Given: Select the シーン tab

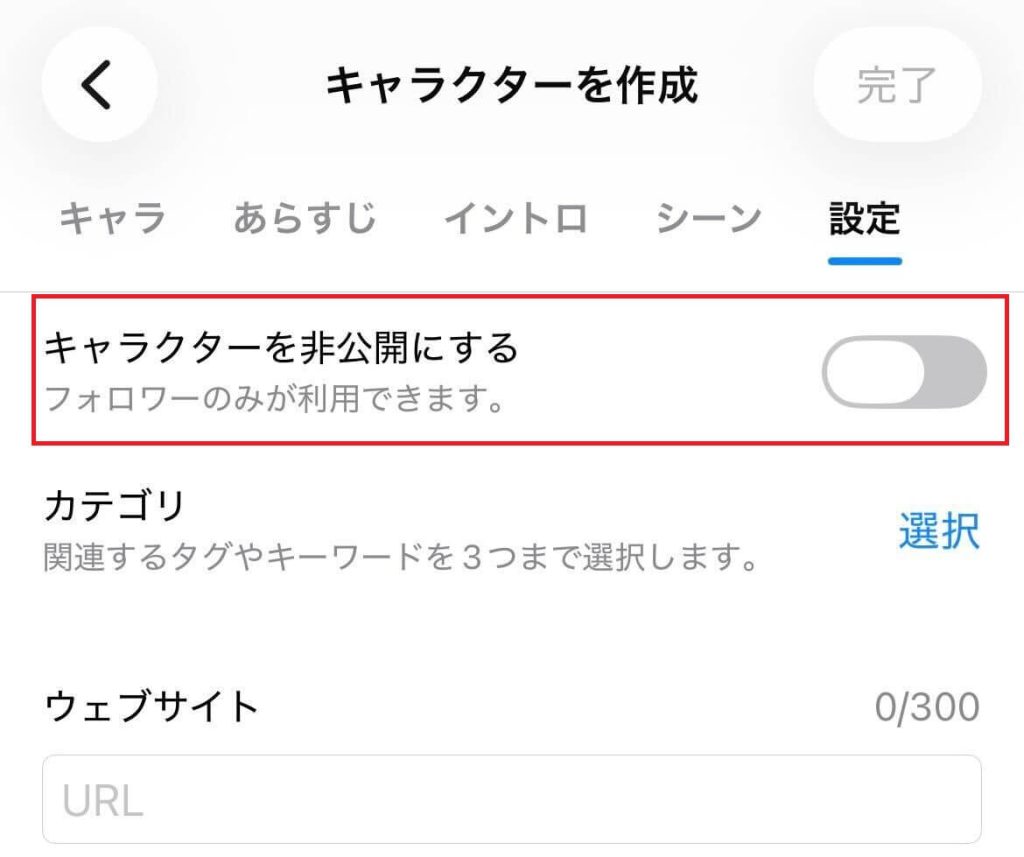Looking at the screenshot, I should [709, 218].
